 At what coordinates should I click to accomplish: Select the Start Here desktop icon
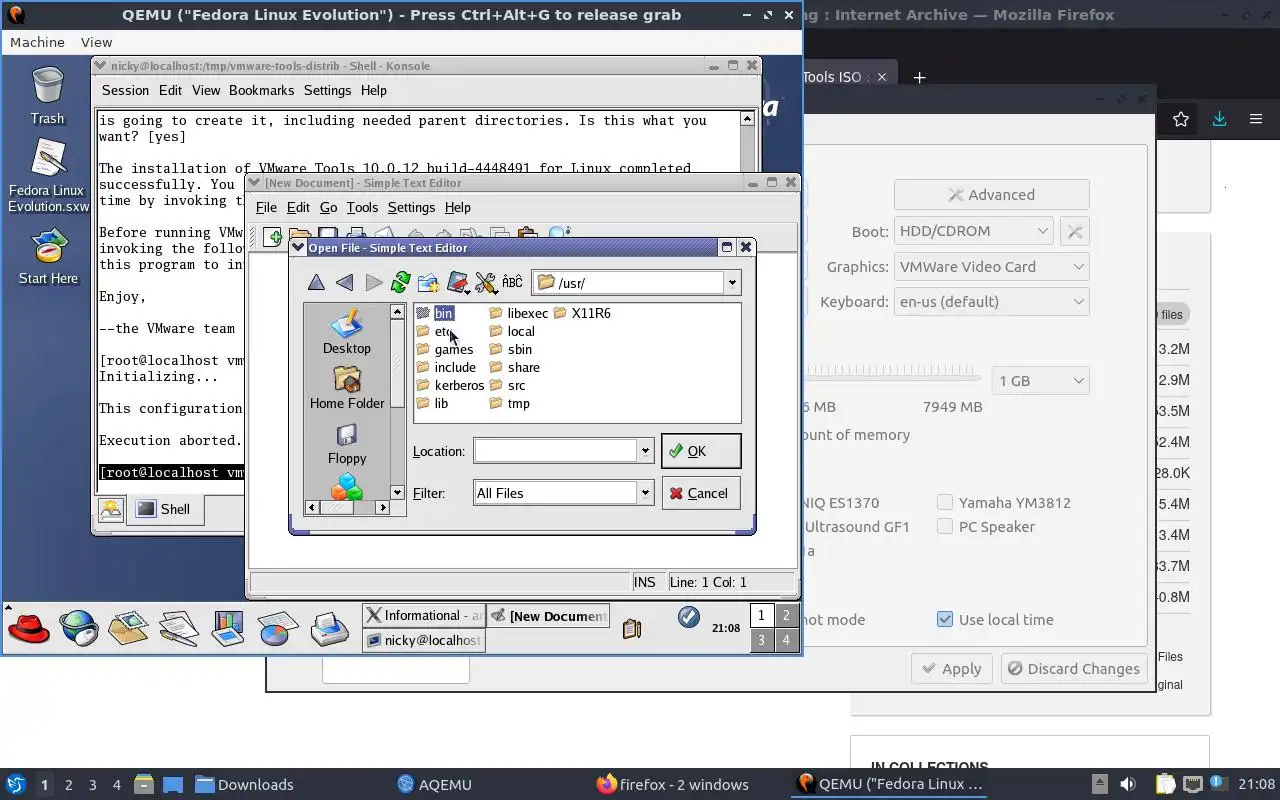click(x=48, y=257)
